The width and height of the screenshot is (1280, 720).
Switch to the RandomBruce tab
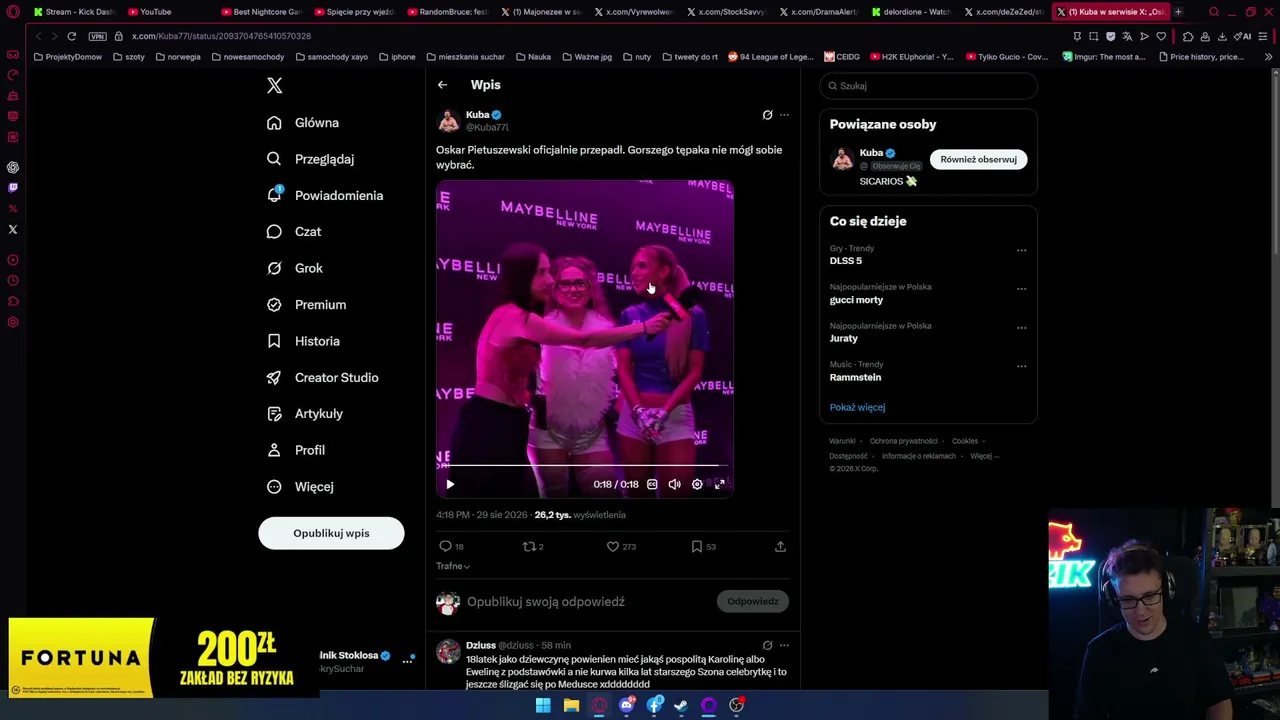tap(446, 12)
